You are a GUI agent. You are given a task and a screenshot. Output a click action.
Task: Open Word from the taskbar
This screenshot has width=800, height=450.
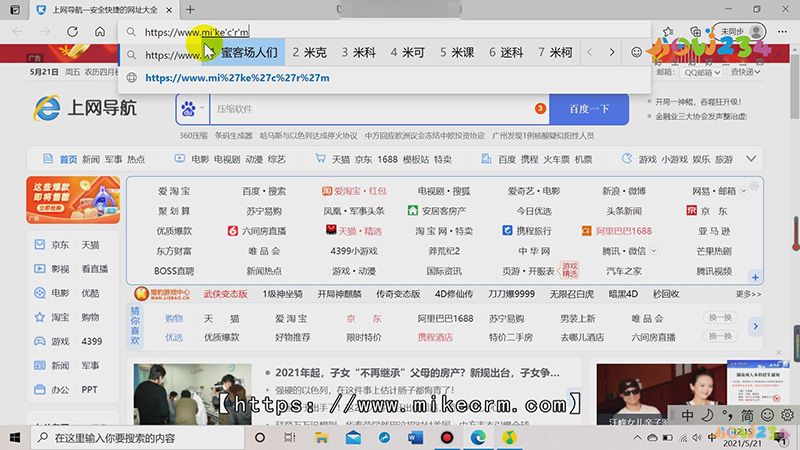(x=415, y=438)
